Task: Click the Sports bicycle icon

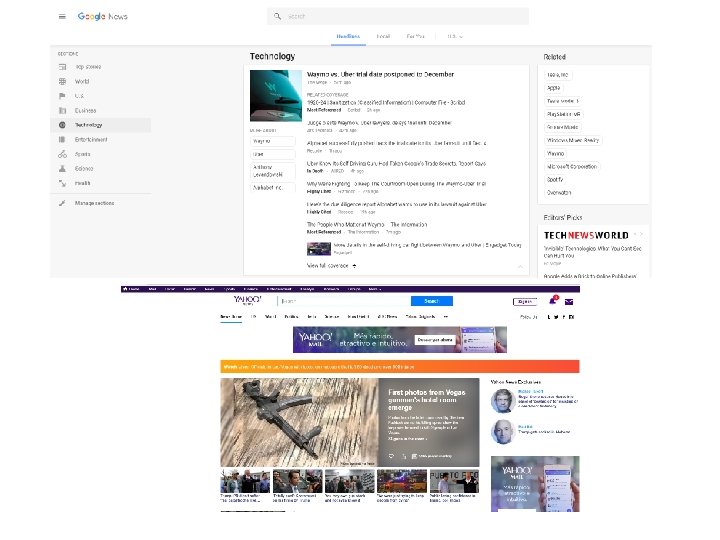Action: click(x=62, y=154)
